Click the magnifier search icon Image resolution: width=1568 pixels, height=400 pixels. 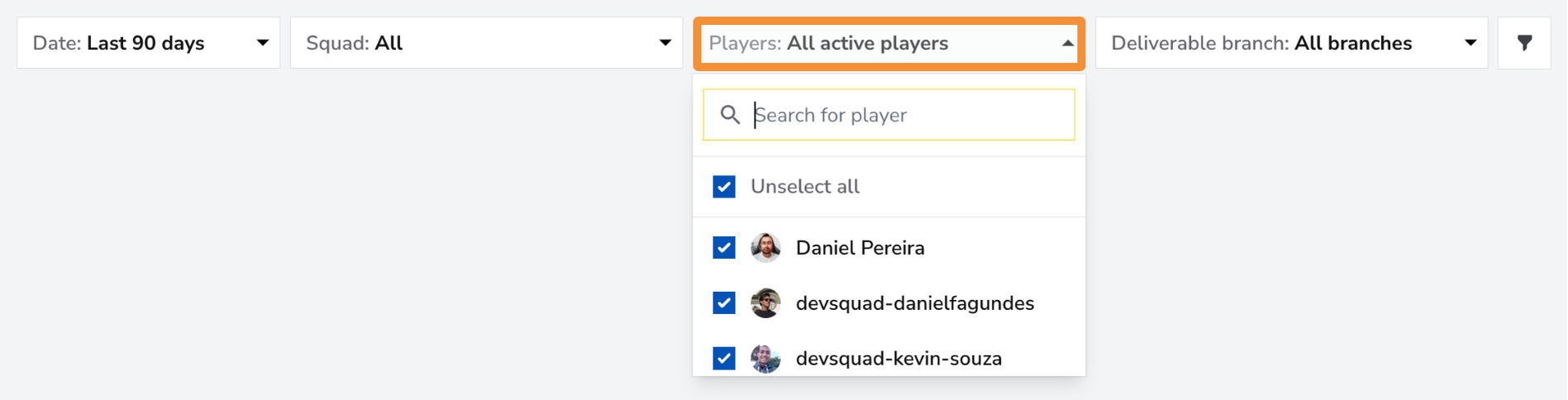[x=730, y=115]
